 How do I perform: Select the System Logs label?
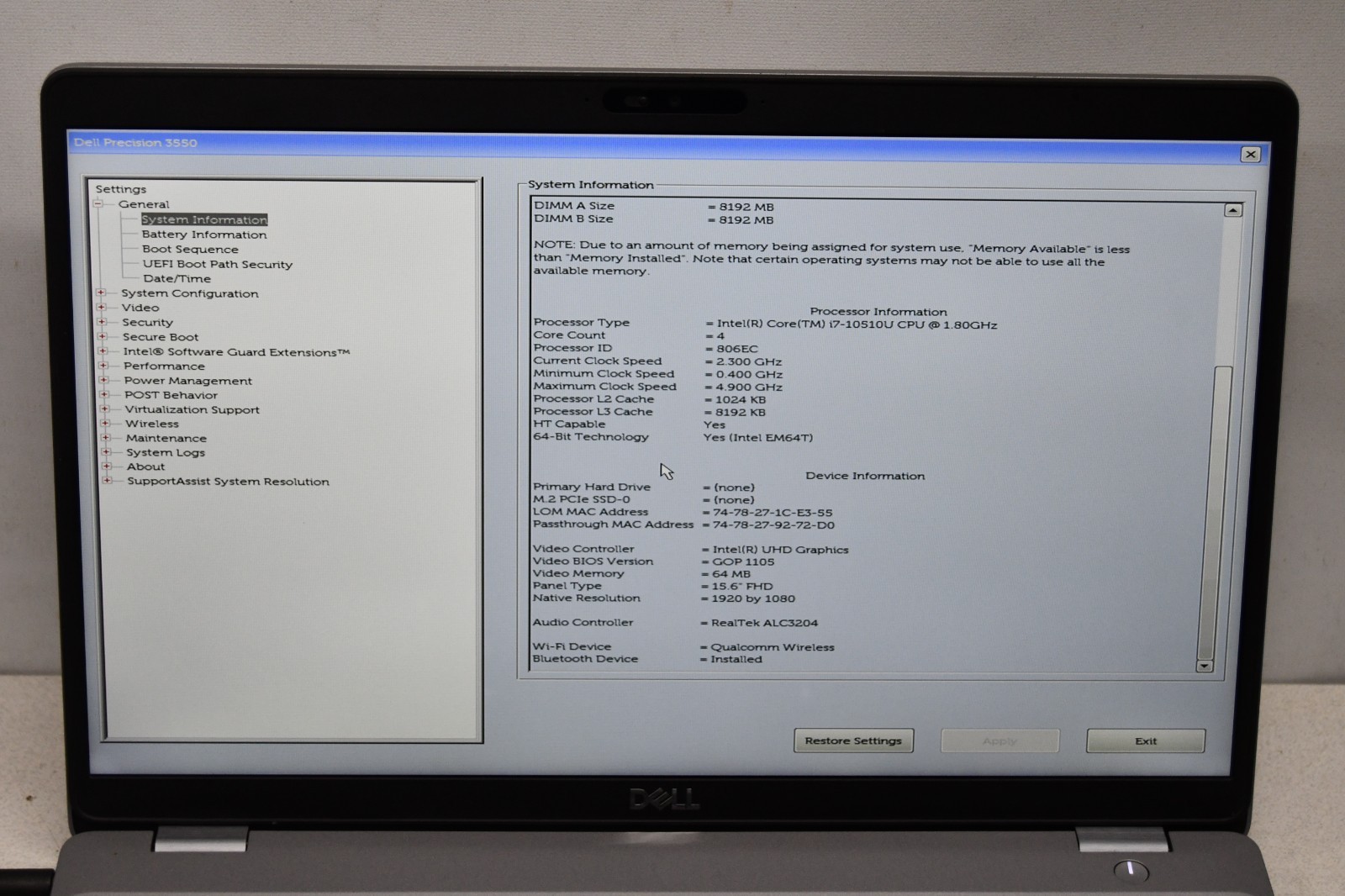pyautogui.click(x=166, y=452)
